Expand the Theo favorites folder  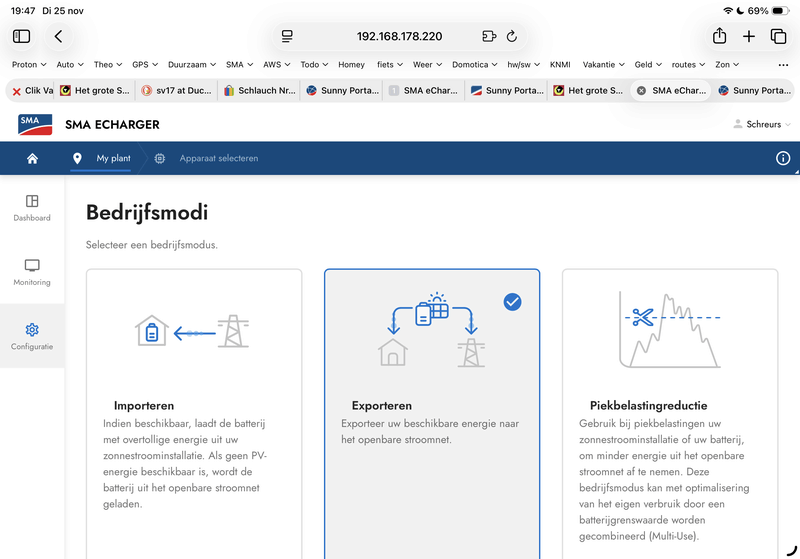point(108,65)
